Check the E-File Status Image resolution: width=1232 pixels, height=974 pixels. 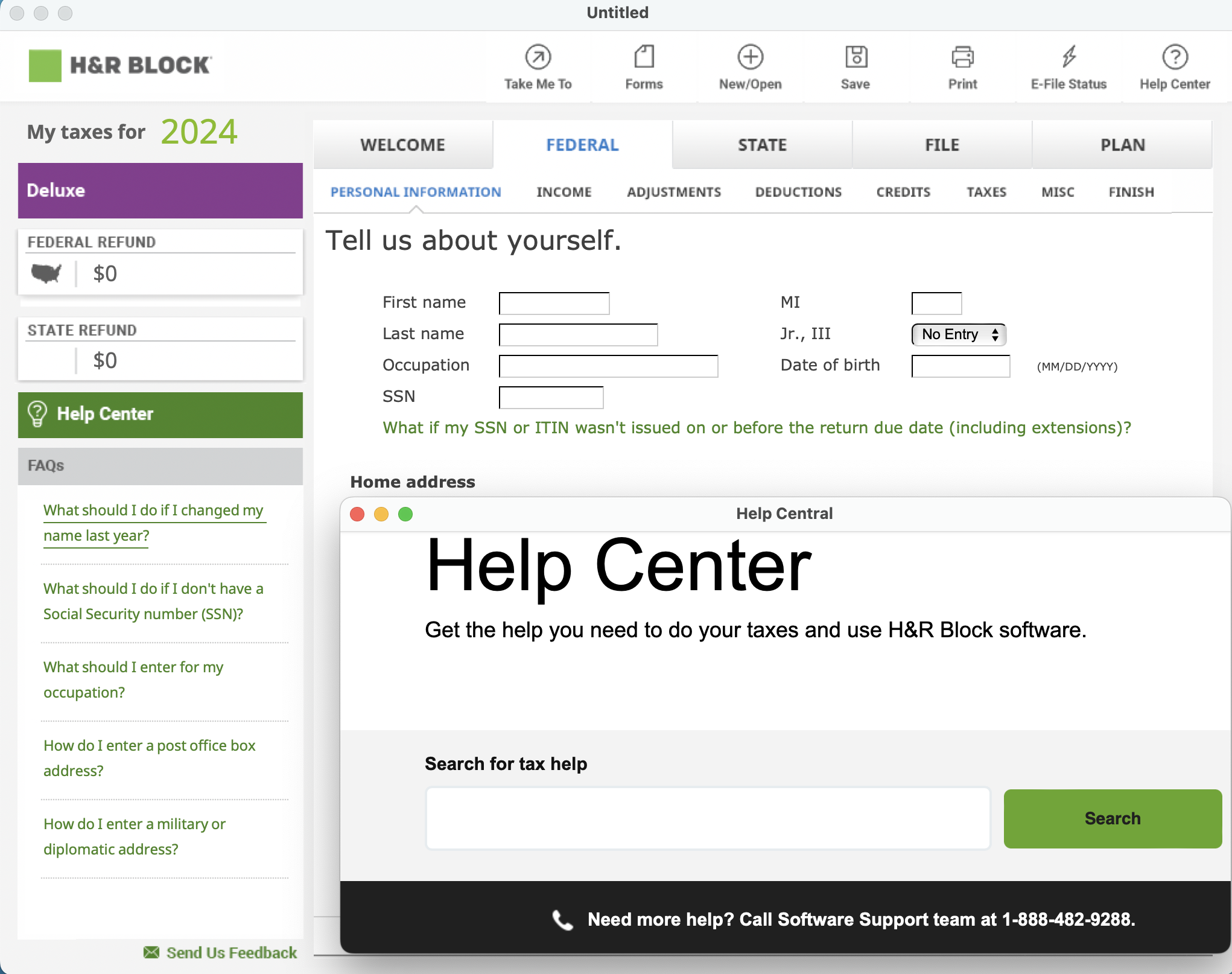(x=1068, y=66)
